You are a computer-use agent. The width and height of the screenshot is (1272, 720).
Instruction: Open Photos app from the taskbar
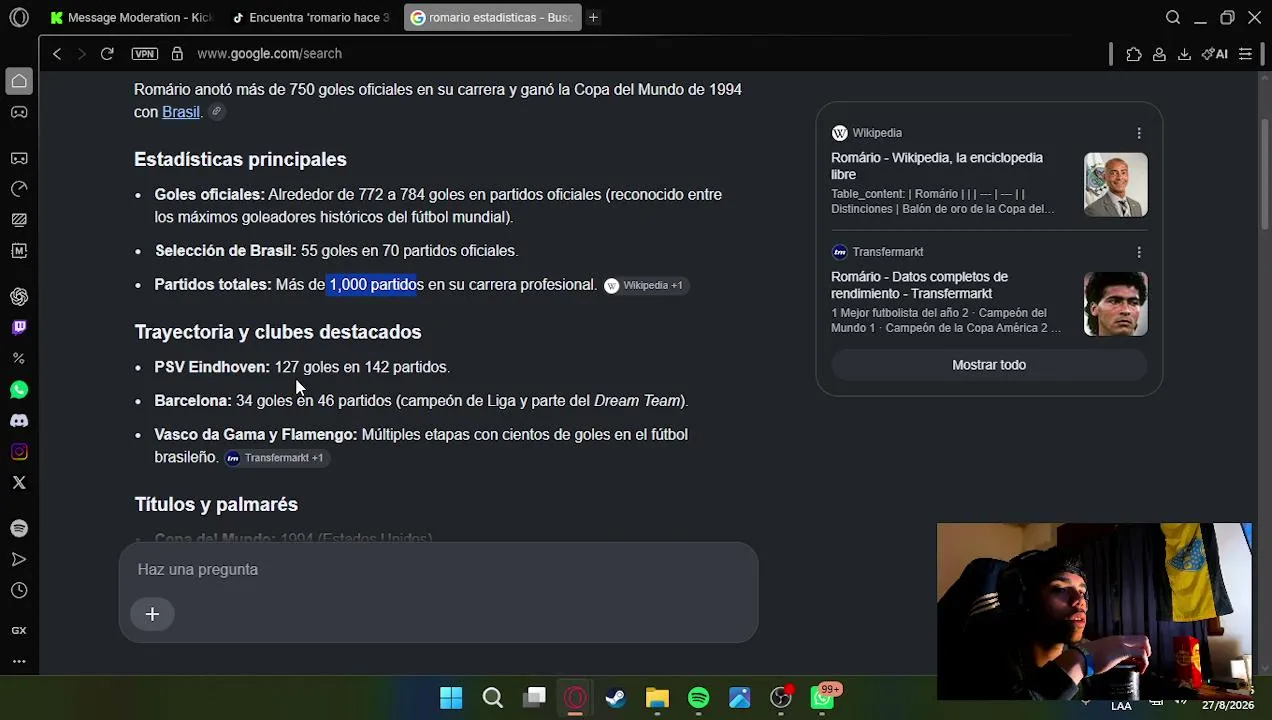point(740,698)
